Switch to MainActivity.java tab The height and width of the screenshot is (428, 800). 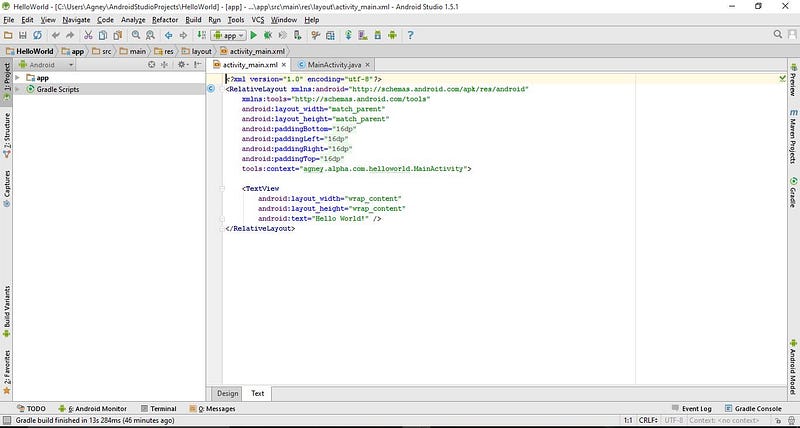point(334,65)
